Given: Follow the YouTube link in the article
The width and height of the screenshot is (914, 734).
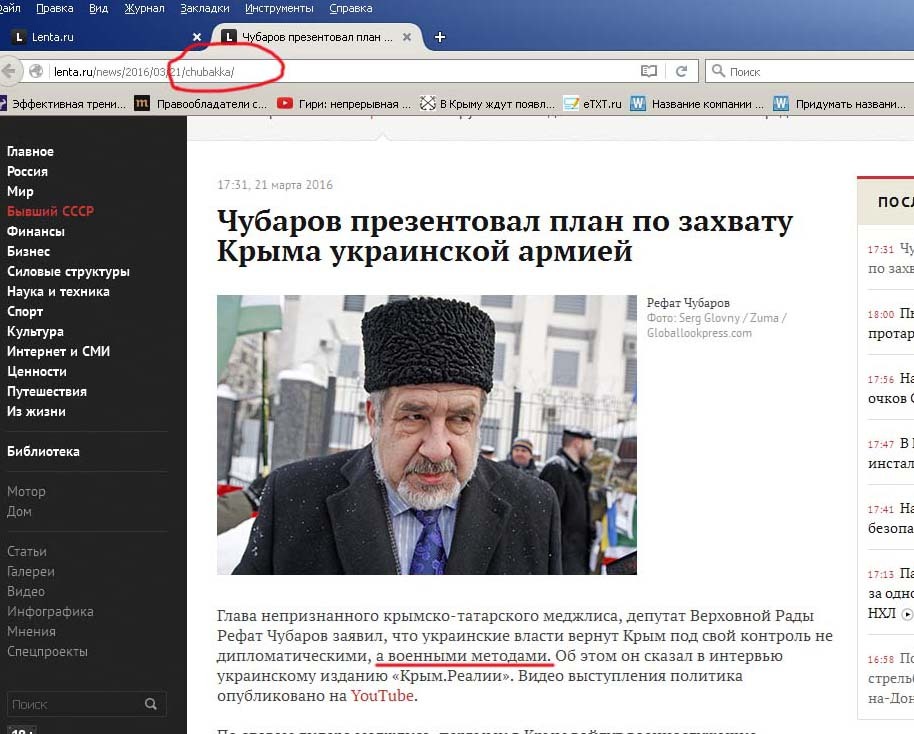Looking at the screenshot, I should pyautogui.click(x=381, y=696).
